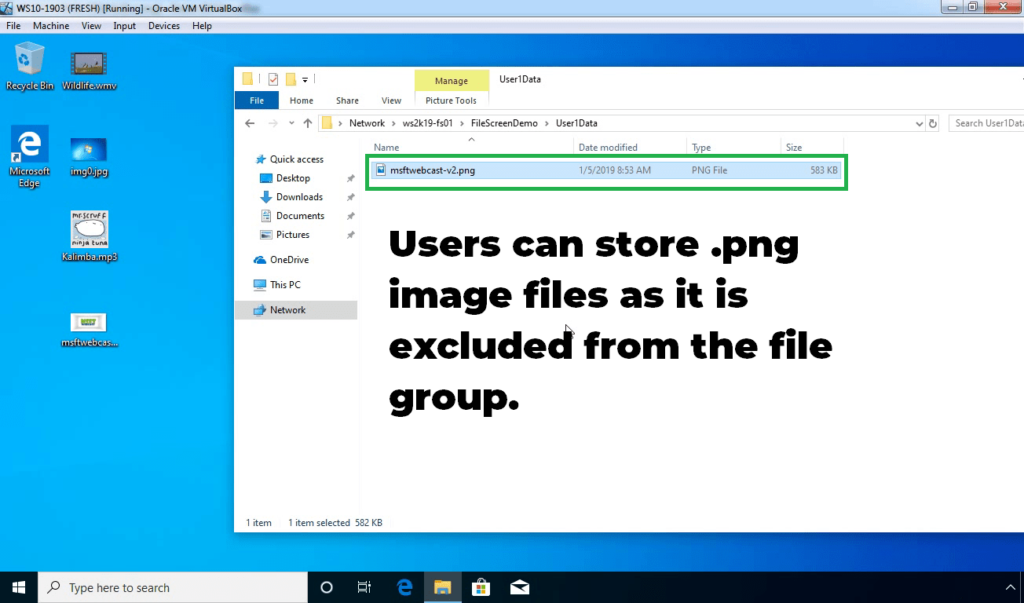The width and height of the screenshot is (1024, 603).
Task: Open the recent locations dropdown arrow
Action: [x=291, y=123]
